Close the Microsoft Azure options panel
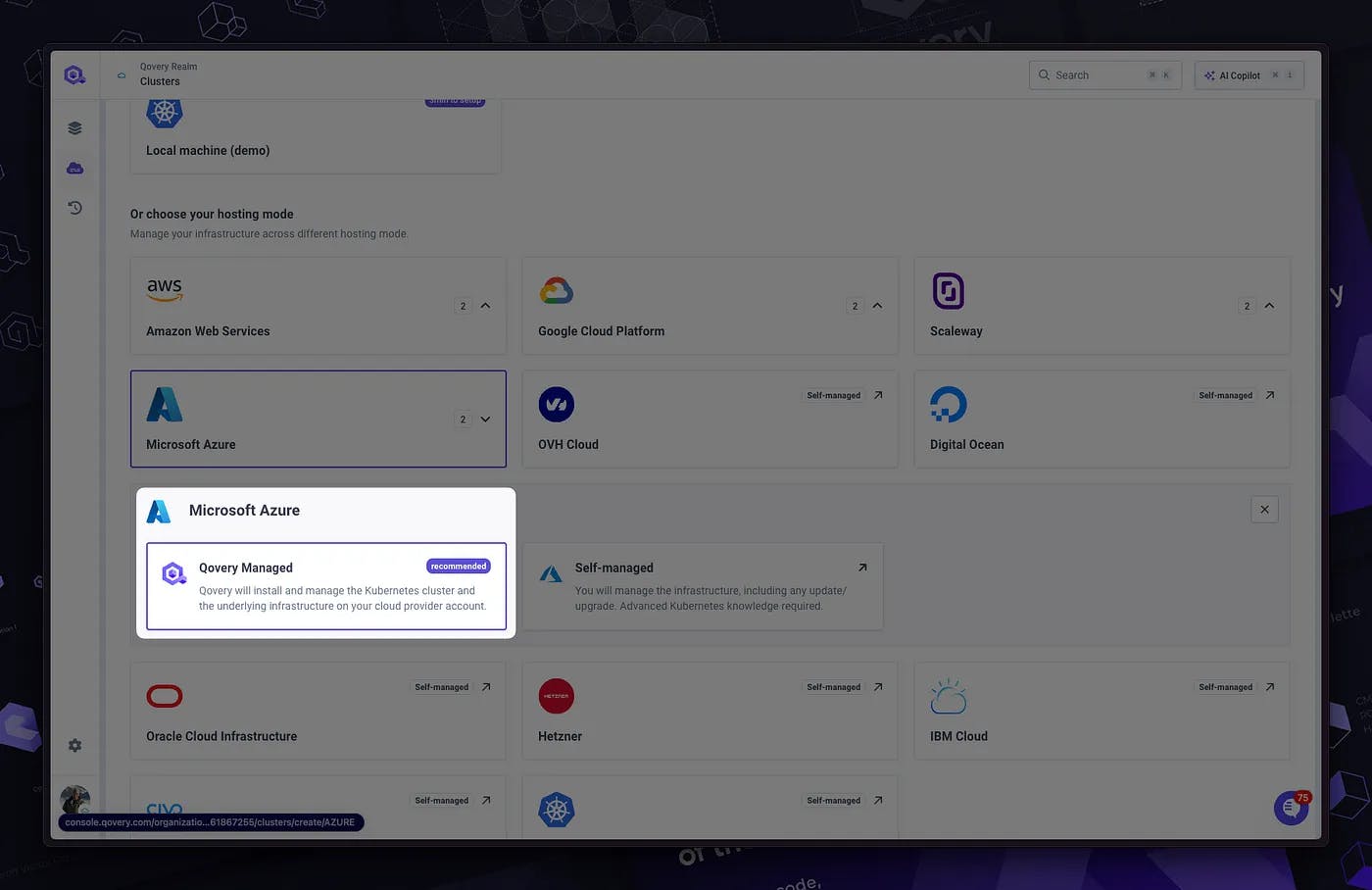Image resolution: width=1372 pixels, height=890 pixels. [x=1264, y=510]
